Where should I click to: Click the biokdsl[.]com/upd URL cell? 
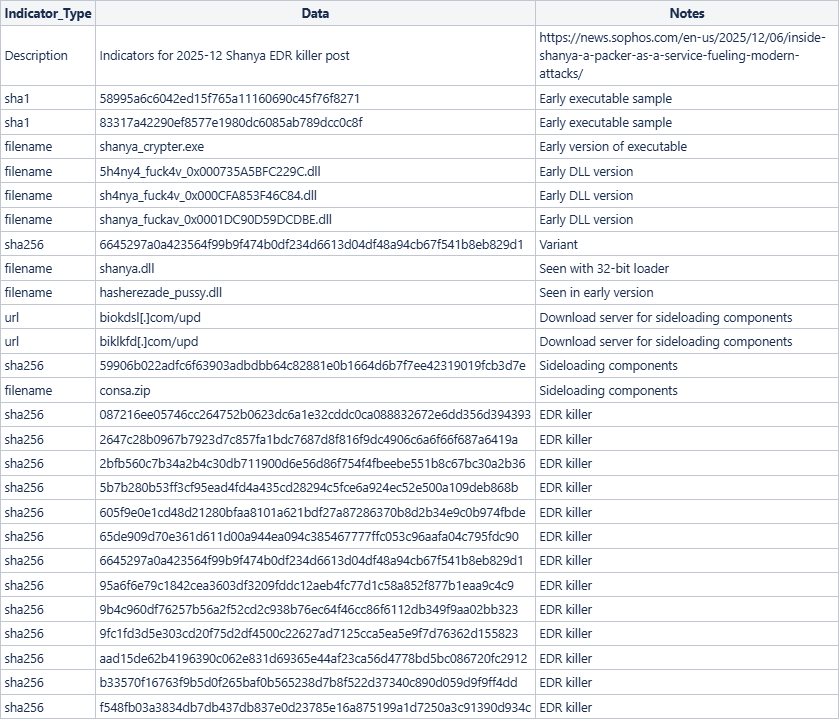pyautogui.click(x=149, y=318)
